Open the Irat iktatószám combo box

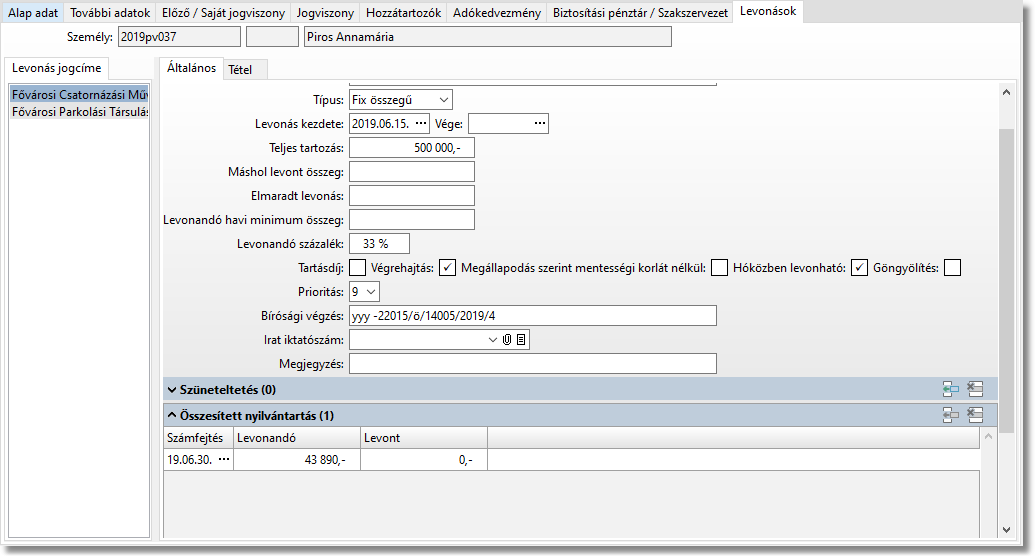(492, 339)
